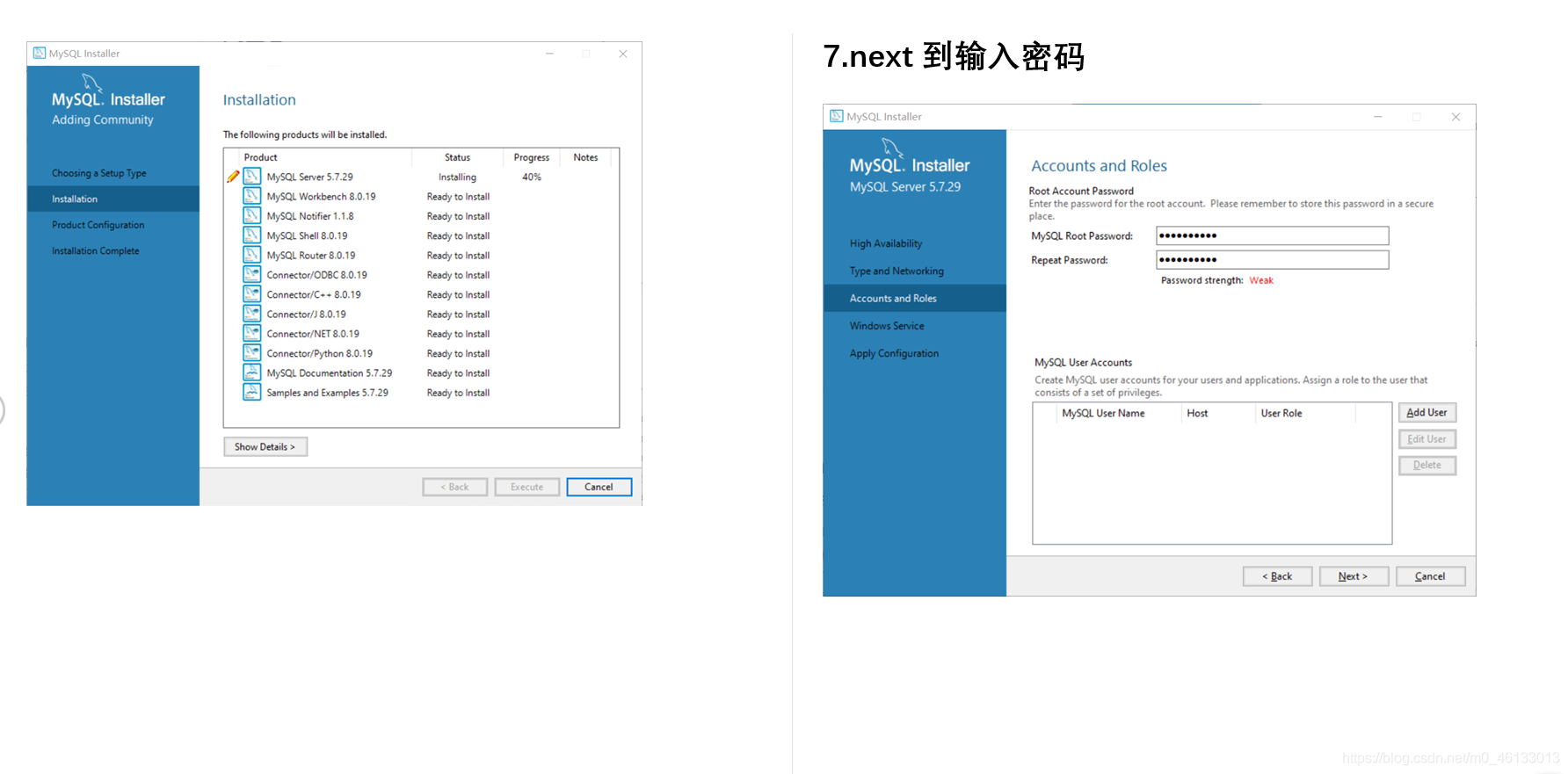Click the MySQL Notifier 1.1.8 product icon
The image size is (1568, 774).
pos(251,215)
